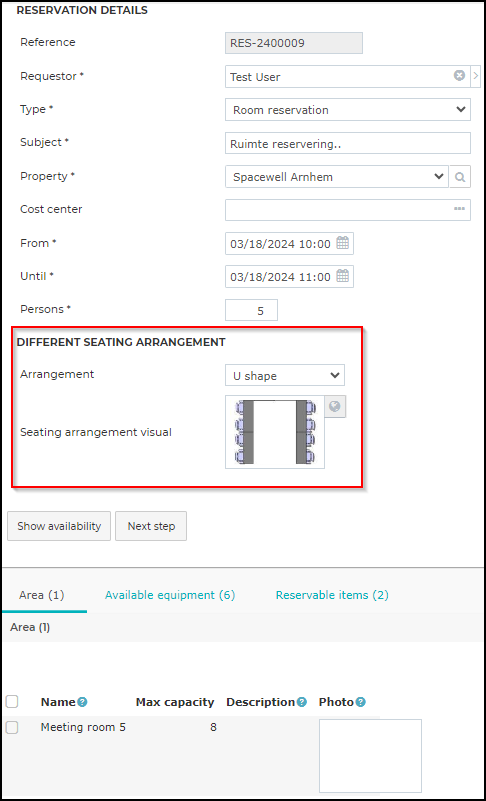Switch to Reservable items (2) tab
486x801 pixels.
click(332, 595)
